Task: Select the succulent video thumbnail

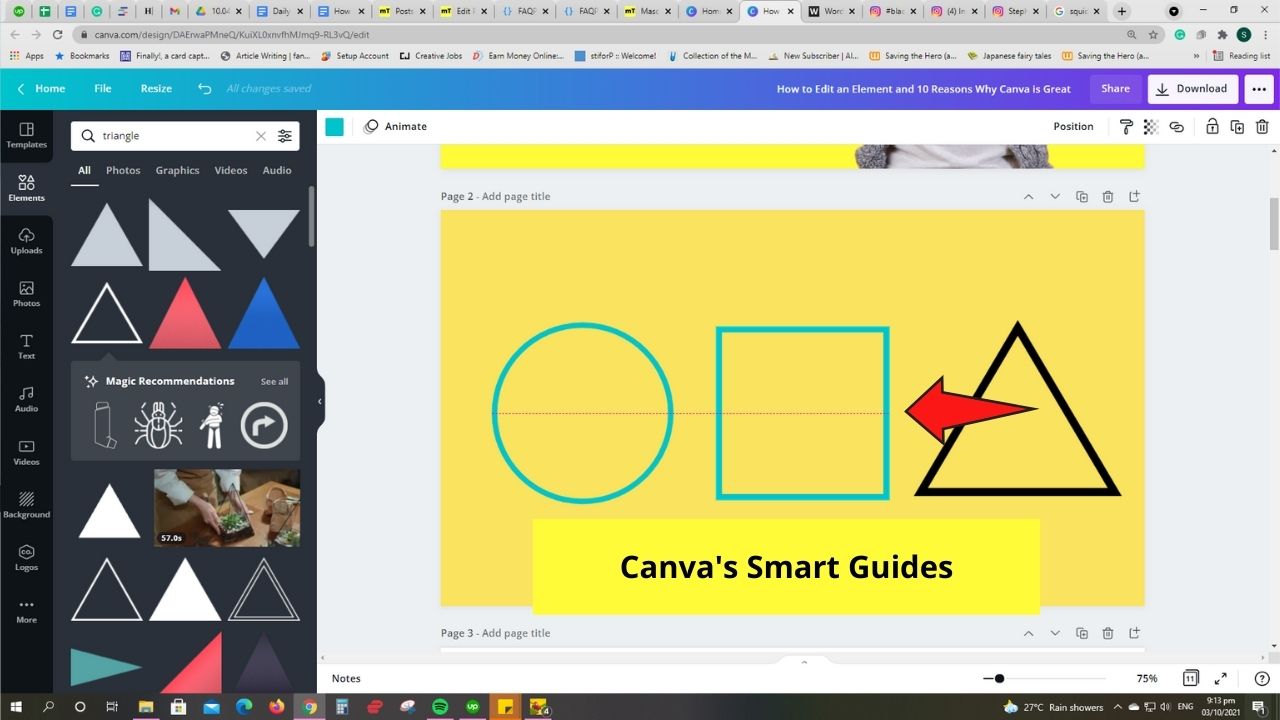Action: [x=227, y=508]
